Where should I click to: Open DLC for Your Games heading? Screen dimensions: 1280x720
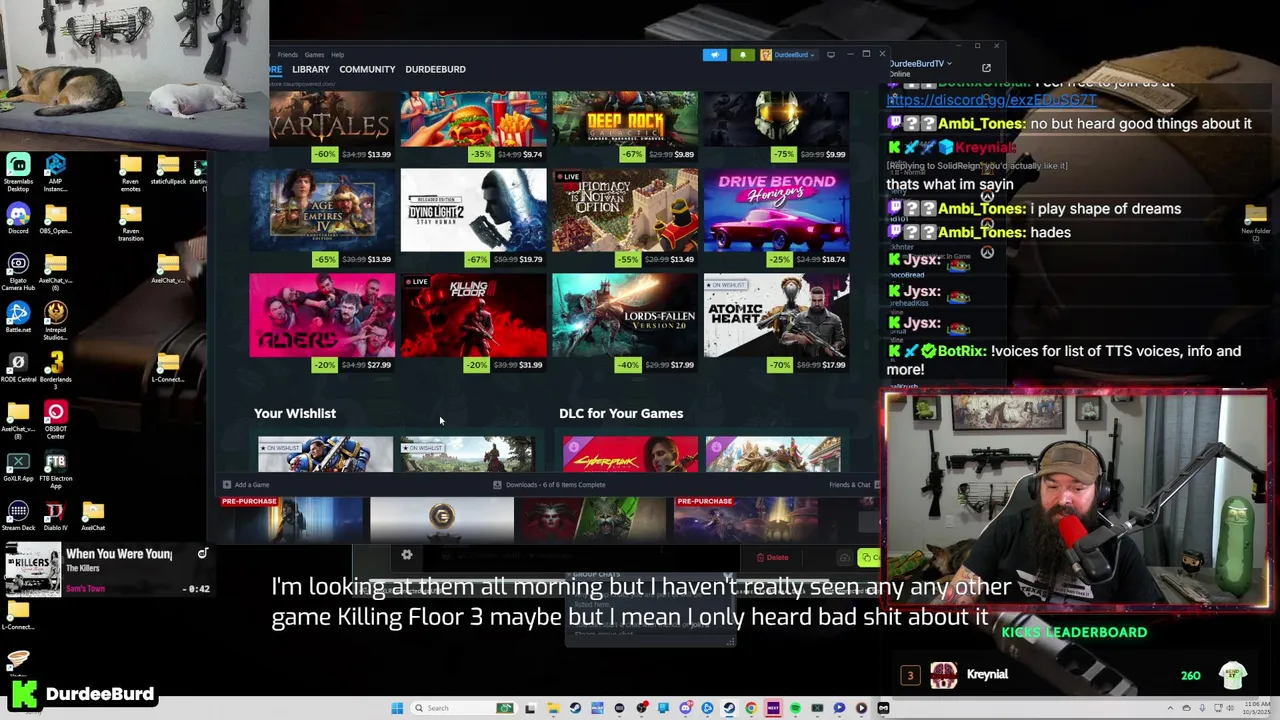(621, 413)
